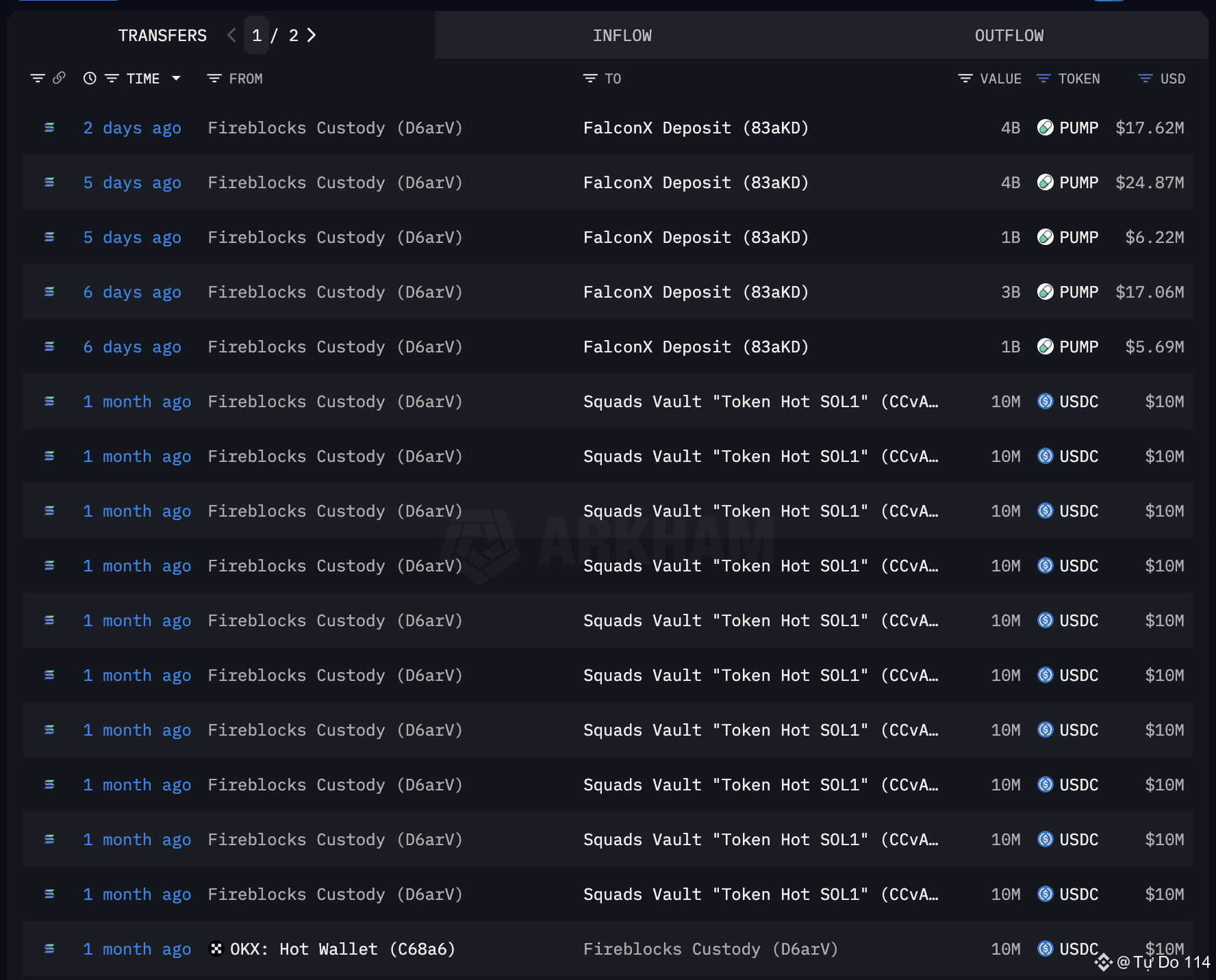Open the filter icon for the TIME column
Image resolution: width=1216 pixels, height=980 pixels.
[112, 78]
